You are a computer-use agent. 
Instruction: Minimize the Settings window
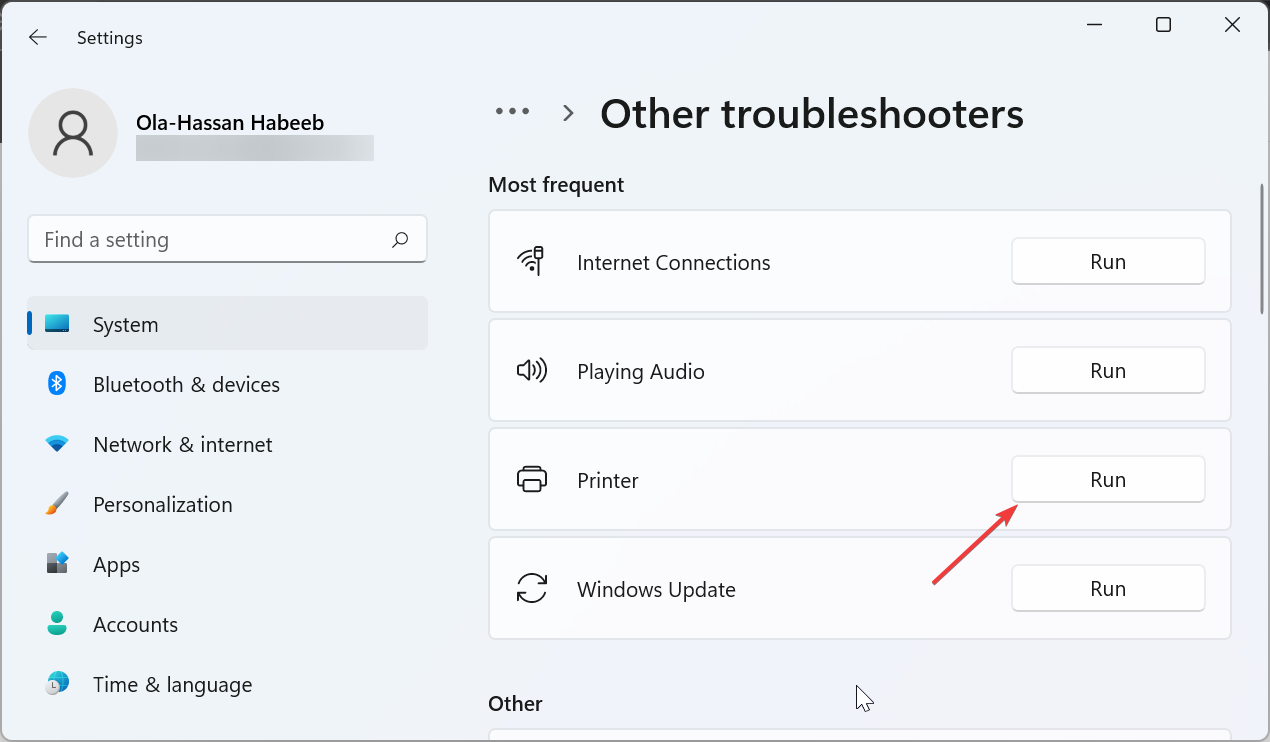[1094, 25]
